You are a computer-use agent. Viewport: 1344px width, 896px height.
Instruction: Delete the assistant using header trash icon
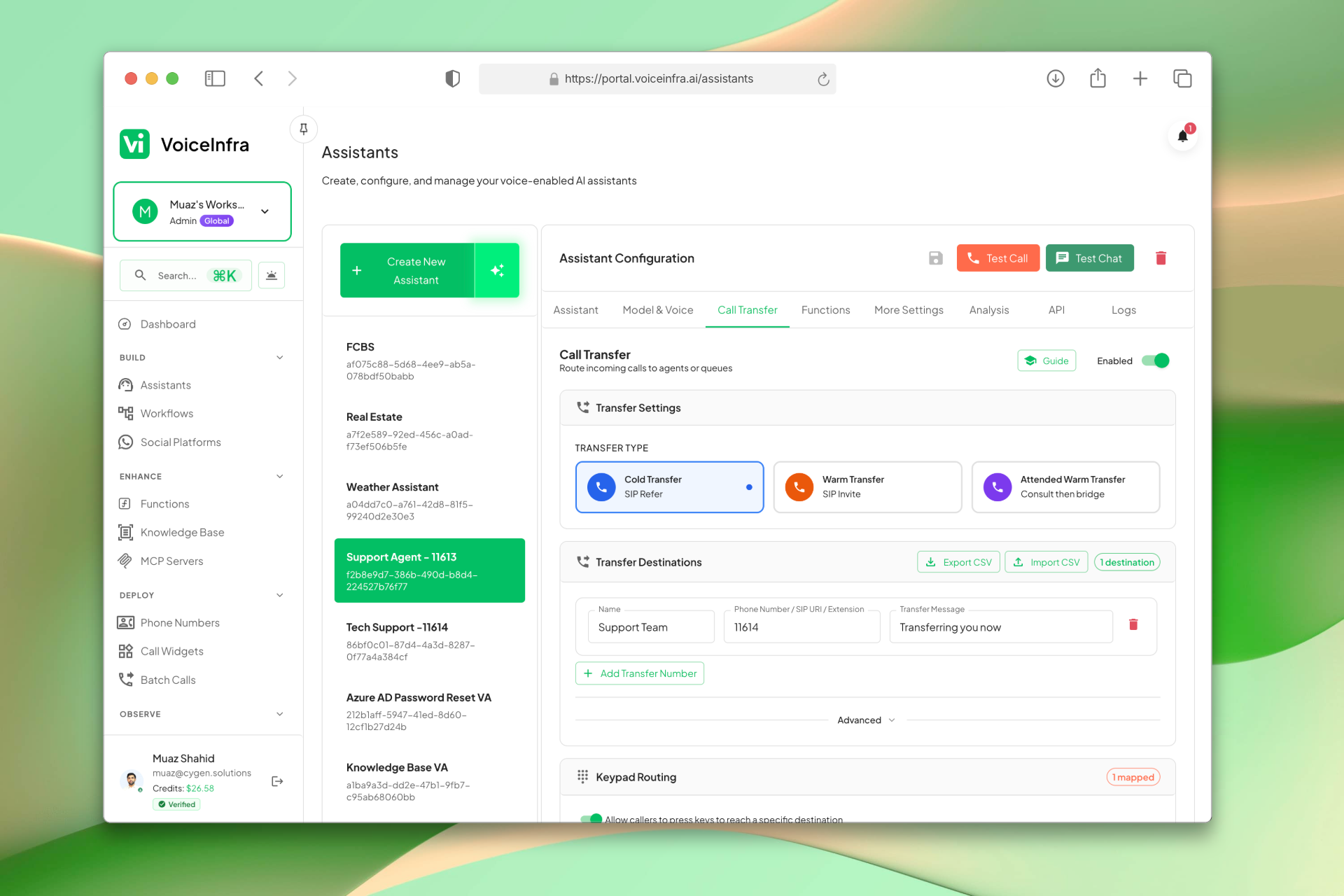pyautogui.click(x=1161, y=258)
